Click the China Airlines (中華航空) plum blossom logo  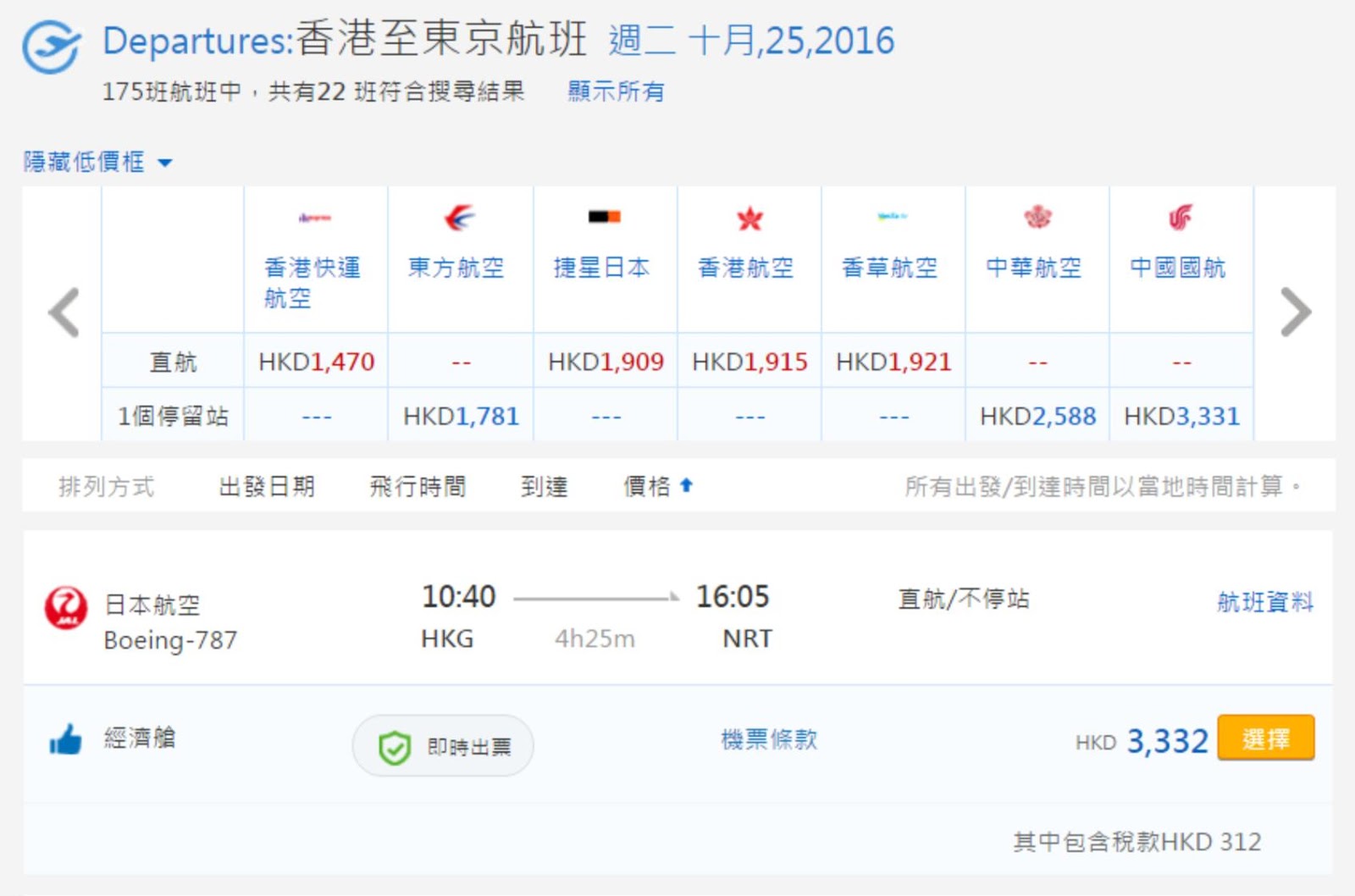[1037, 218]
